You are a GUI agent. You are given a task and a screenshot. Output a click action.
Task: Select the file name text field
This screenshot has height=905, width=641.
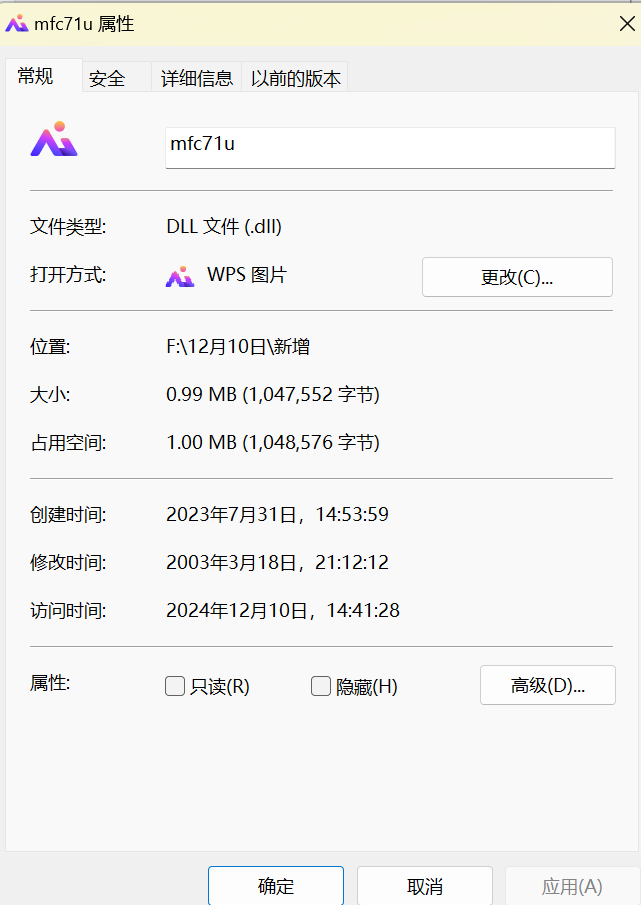pos(390,147)
